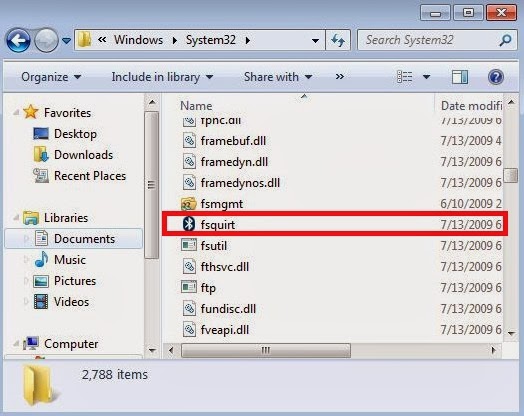Open the address bar history dropdown
Screen dimensions: 524x416
[315, 41]
